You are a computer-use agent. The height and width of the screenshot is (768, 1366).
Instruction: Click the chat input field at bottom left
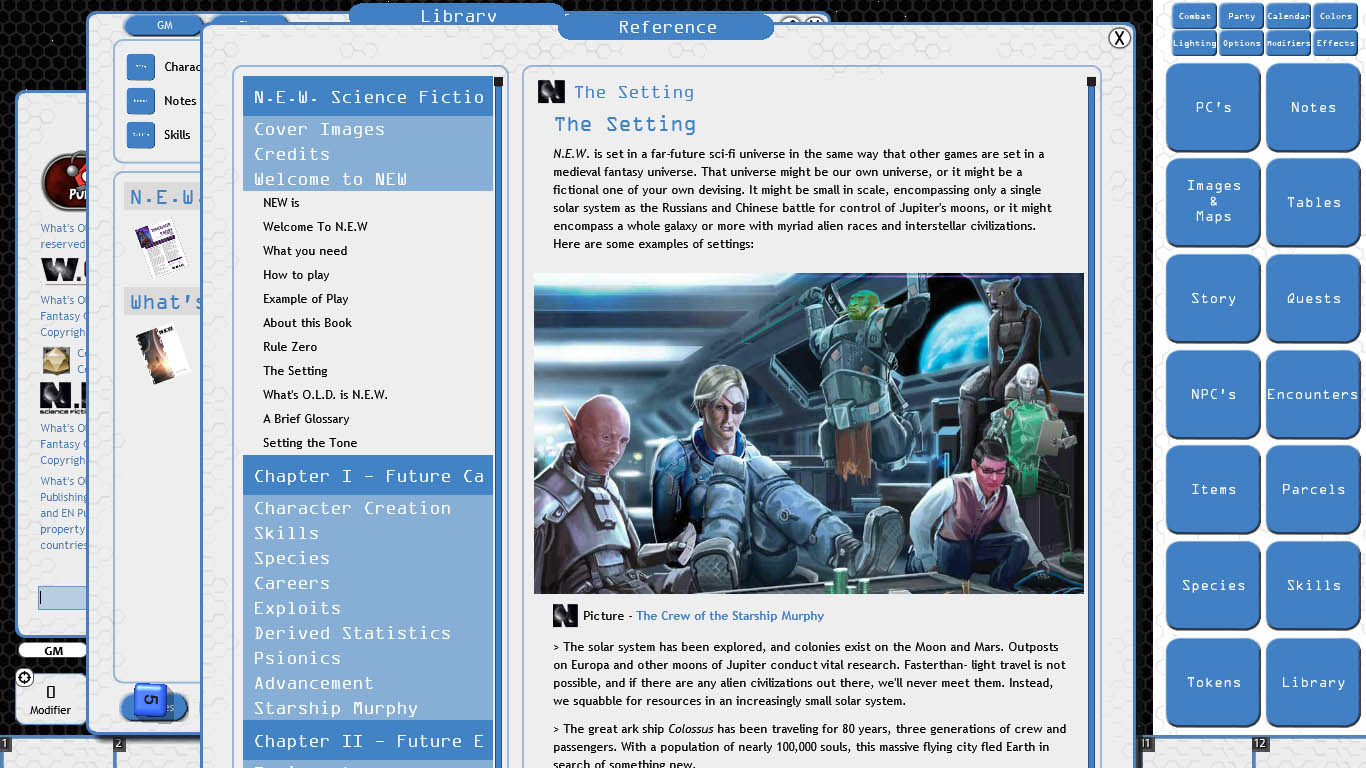coord(62,597)
